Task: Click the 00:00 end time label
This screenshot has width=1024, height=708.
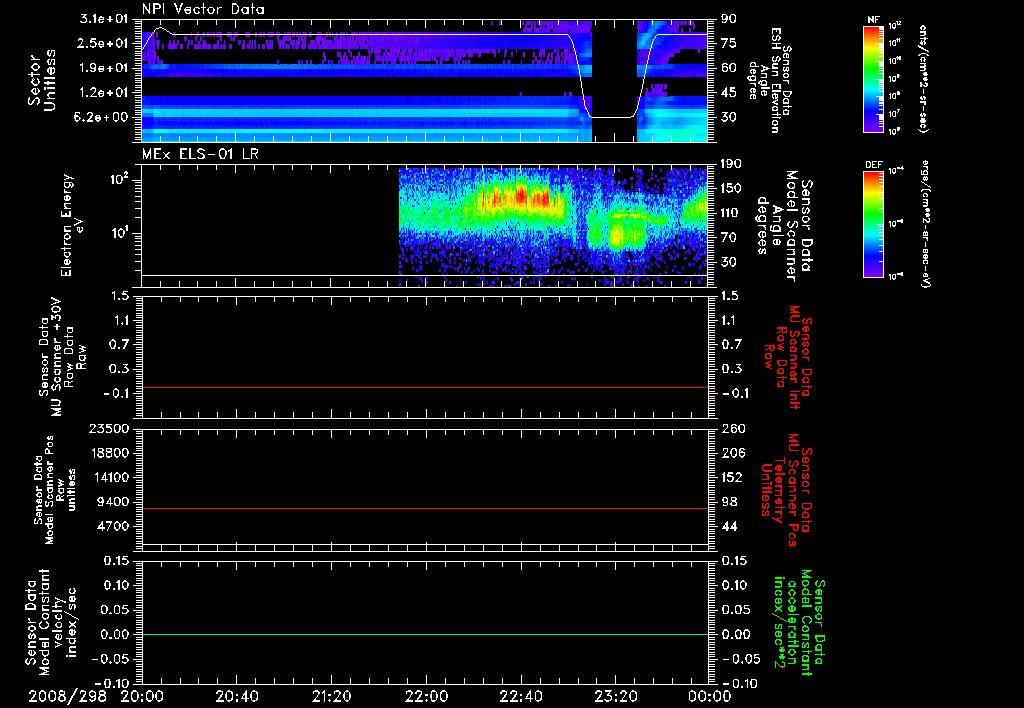Action: (709, 696)
